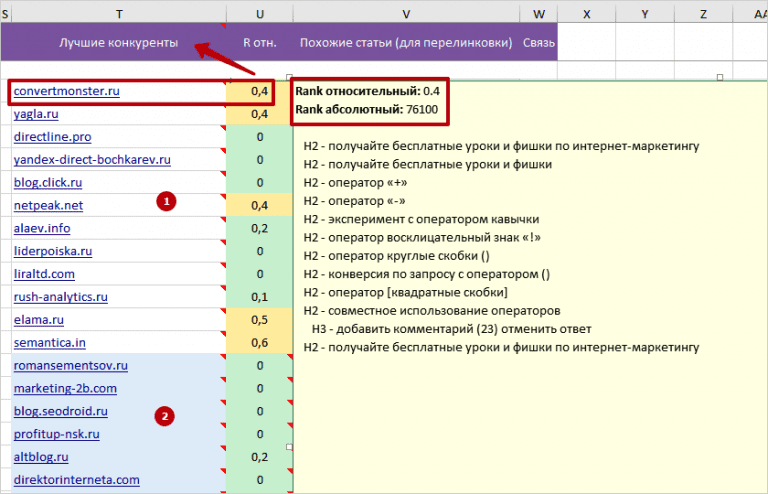Click the 'H2 - оператор «-»' line
768x494 pixels.
pyautogui.click(x=355, y=201)
